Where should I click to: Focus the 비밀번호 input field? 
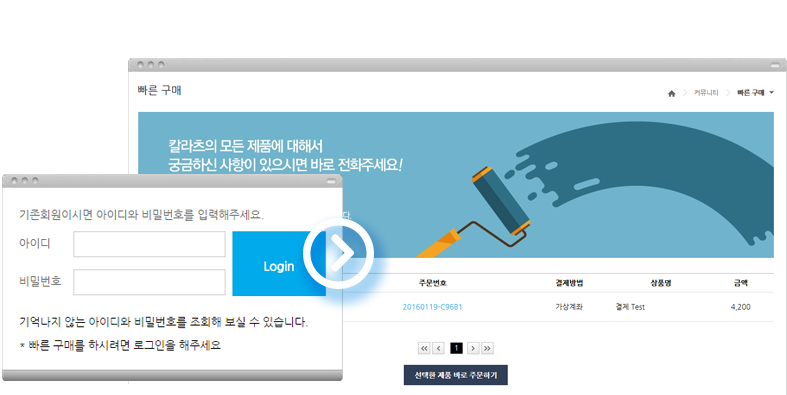click(149, 282)
